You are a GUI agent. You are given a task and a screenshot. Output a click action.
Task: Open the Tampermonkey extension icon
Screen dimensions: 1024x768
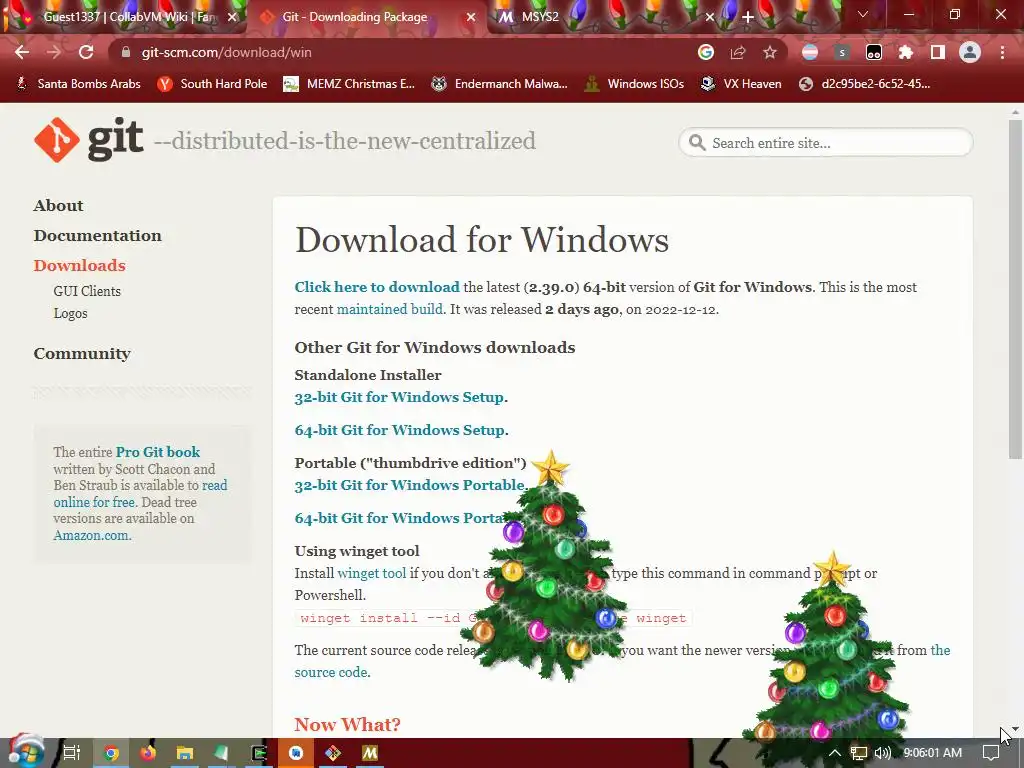(874, 52)
